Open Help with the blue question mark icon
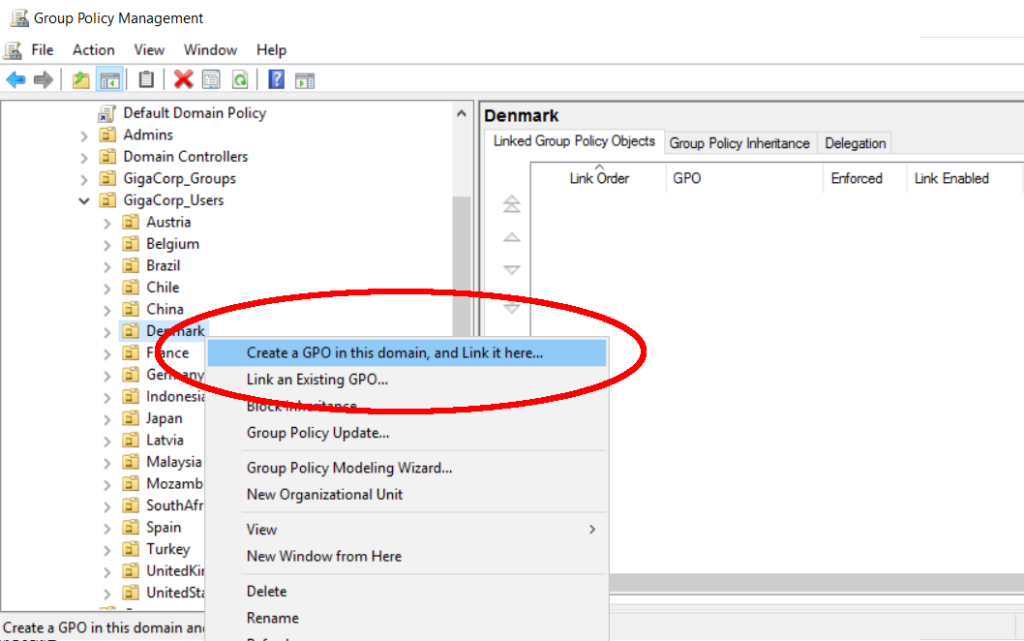Viewport: 1024px width, 641px height. point(276,80)
